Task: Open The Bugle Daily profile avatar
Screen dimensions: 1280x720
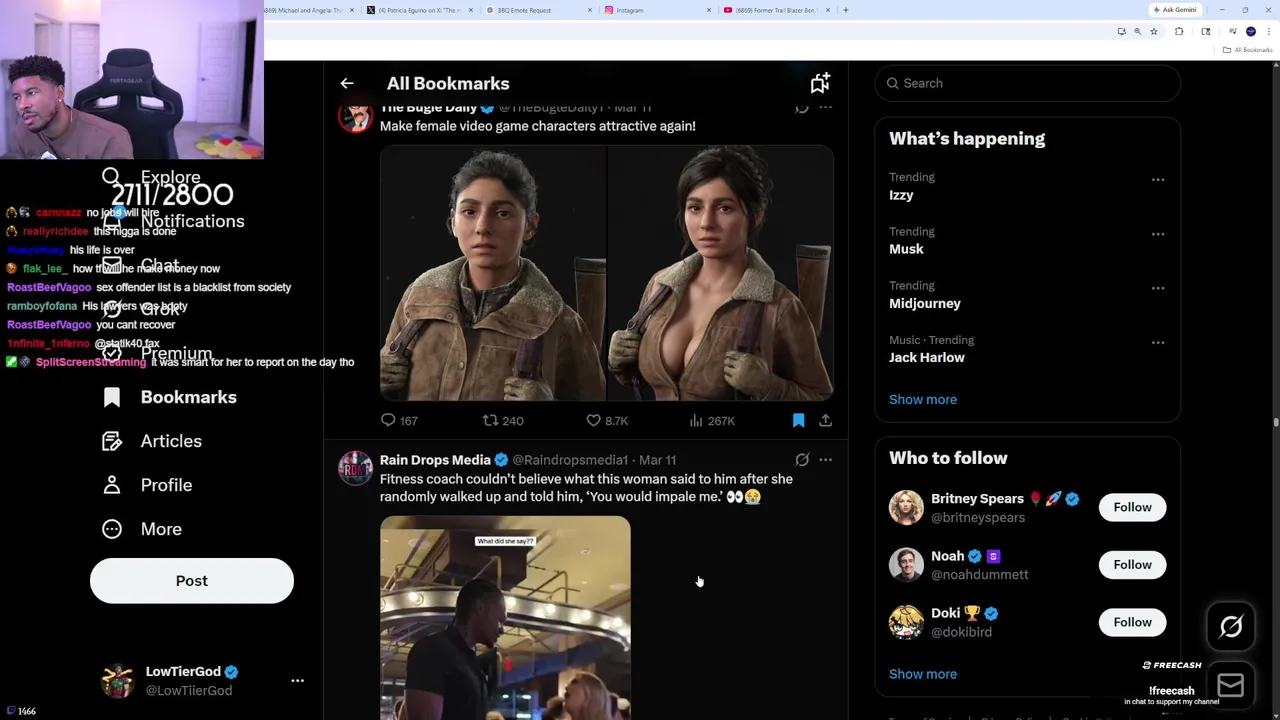Action: [355, 116]
